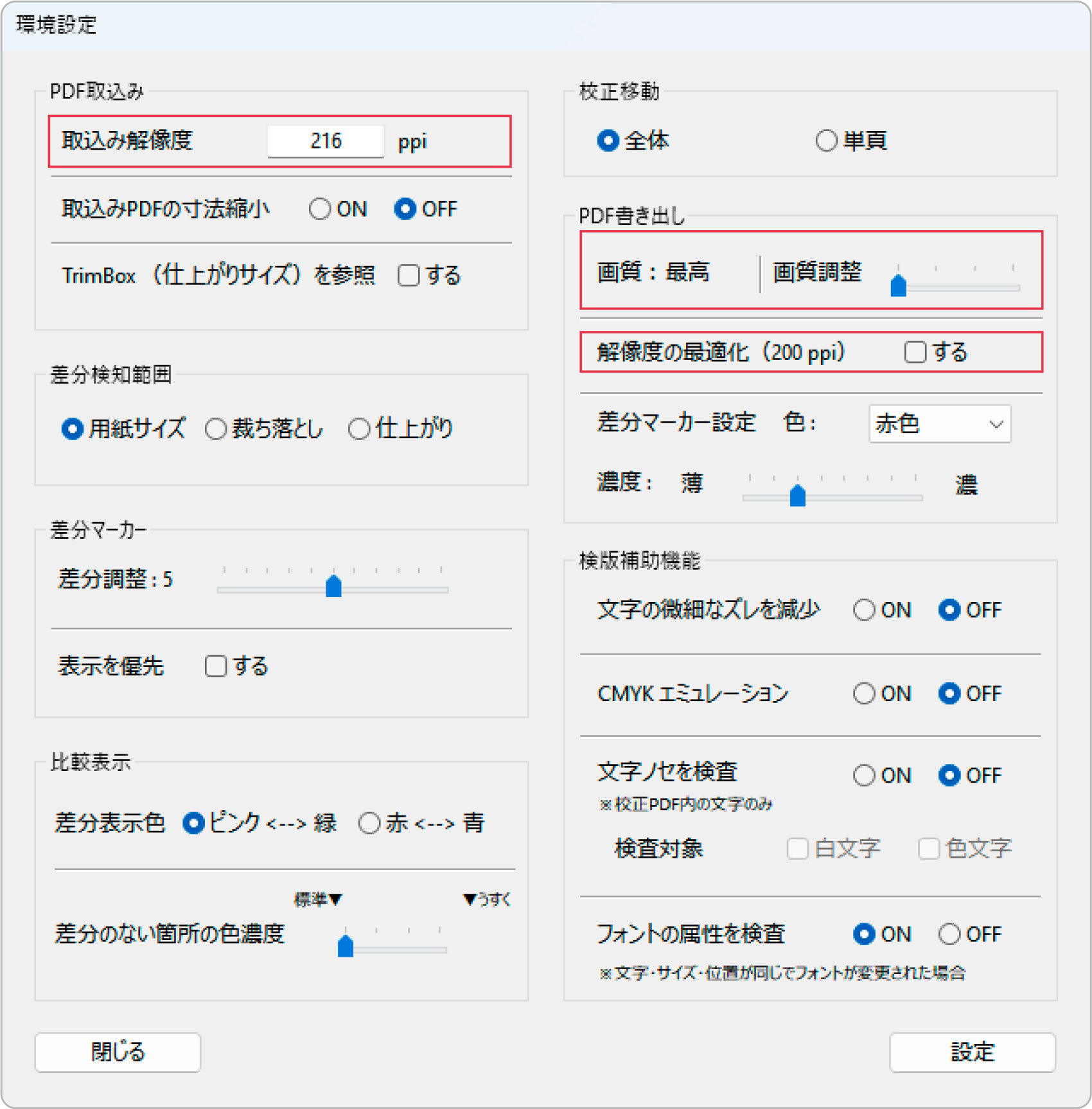Viewport: 1092px width, 1109px height.
Task: Turn ON 文字ノセを検査
Action: coord(864,776)
